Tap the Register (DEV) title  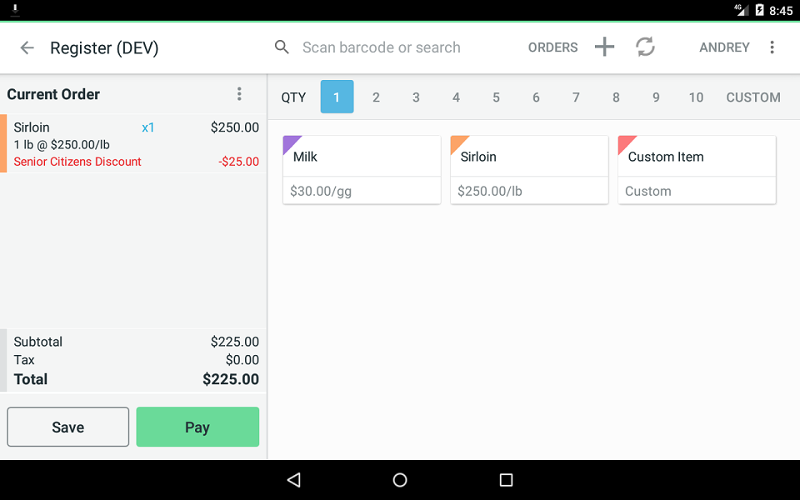pyautogui.click(x=104, y=48)
